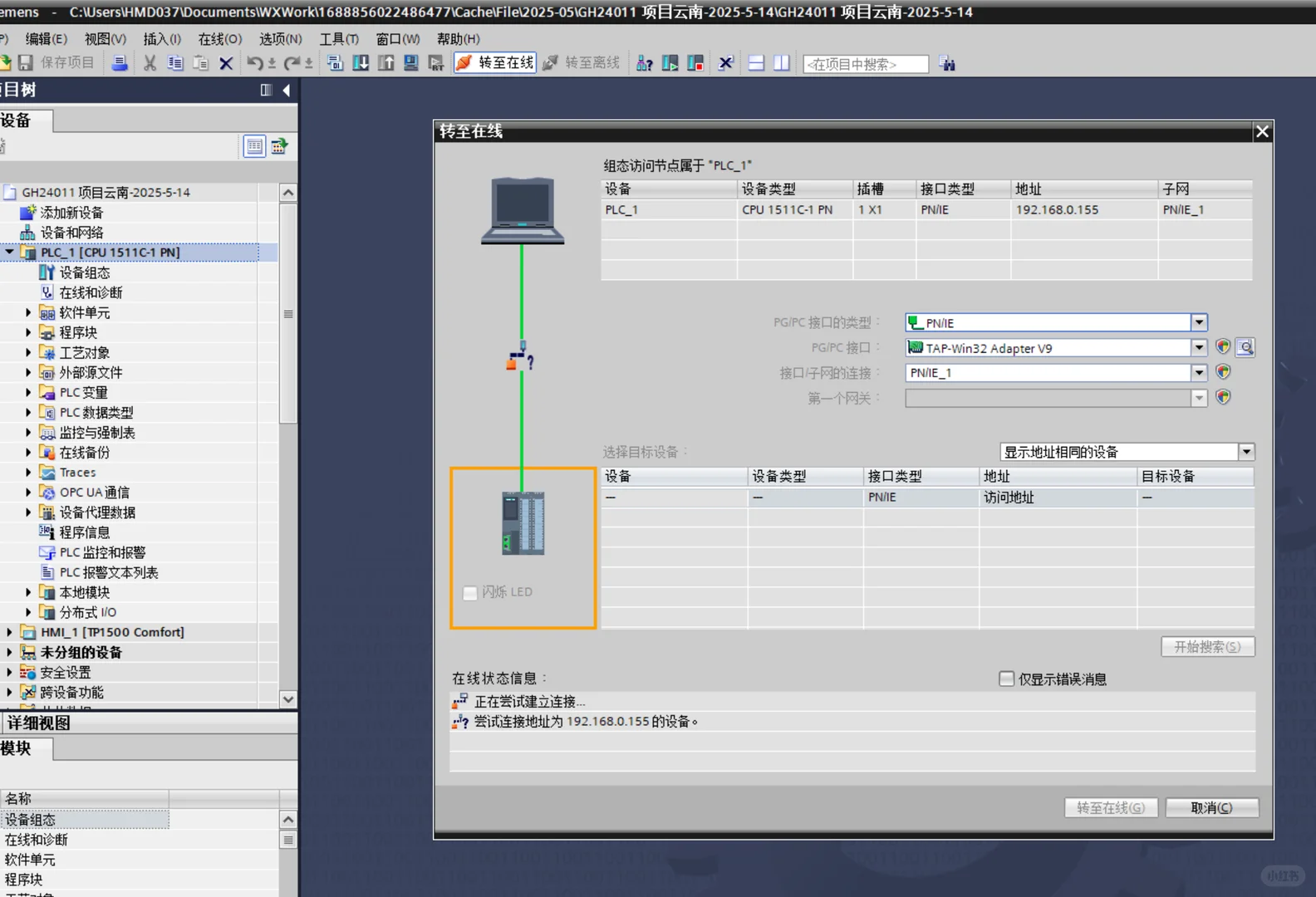Screen dimensions: 1316x897
Task: Click the Compile icon in the toolbar
Action: coord(336,63)
